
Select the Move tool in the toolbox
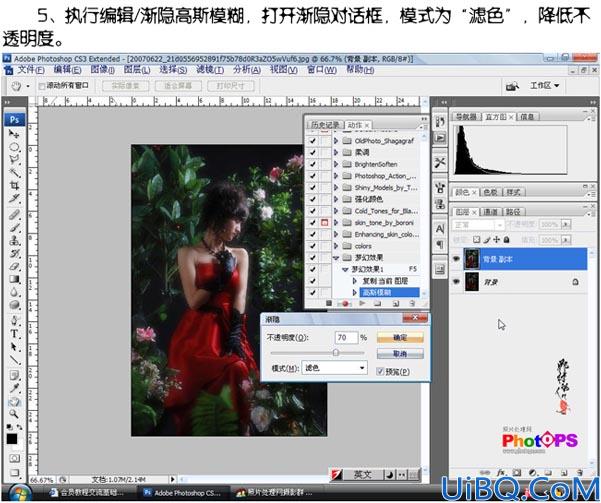click(14, 134)
